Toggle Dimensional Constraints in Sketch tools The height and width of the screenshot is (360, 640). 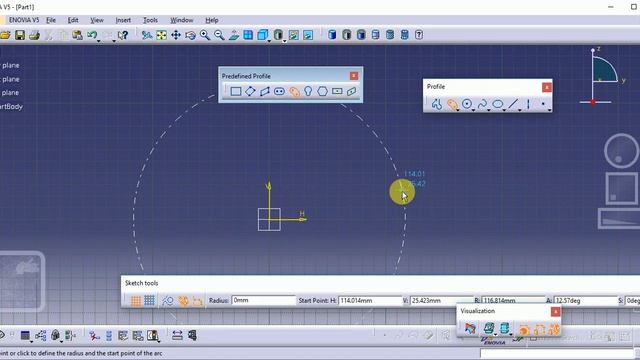[x=198, y=301]
